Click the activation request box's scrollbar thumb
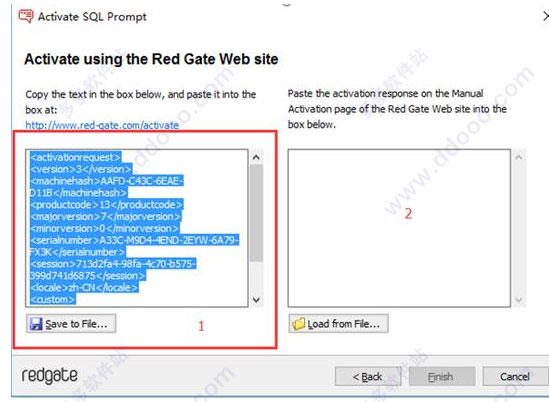 [256, 213]
